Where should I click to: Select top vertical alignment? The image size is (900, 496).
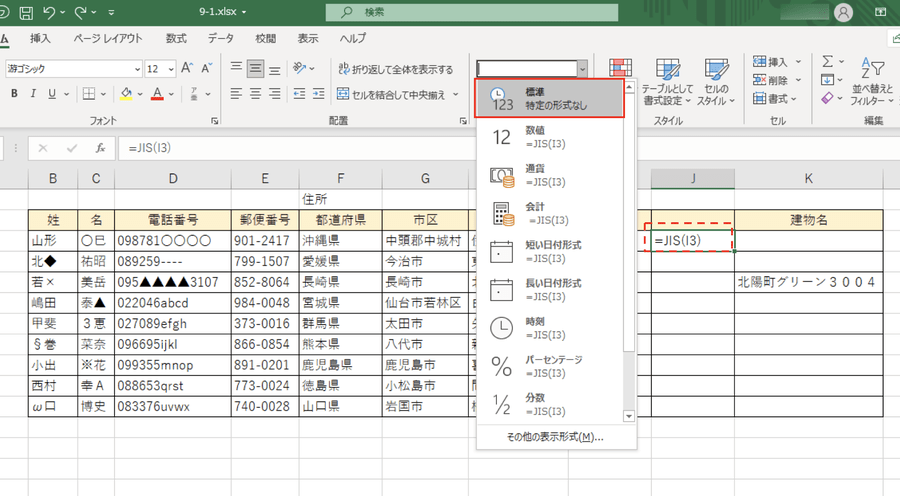click(x=236, y=68)
